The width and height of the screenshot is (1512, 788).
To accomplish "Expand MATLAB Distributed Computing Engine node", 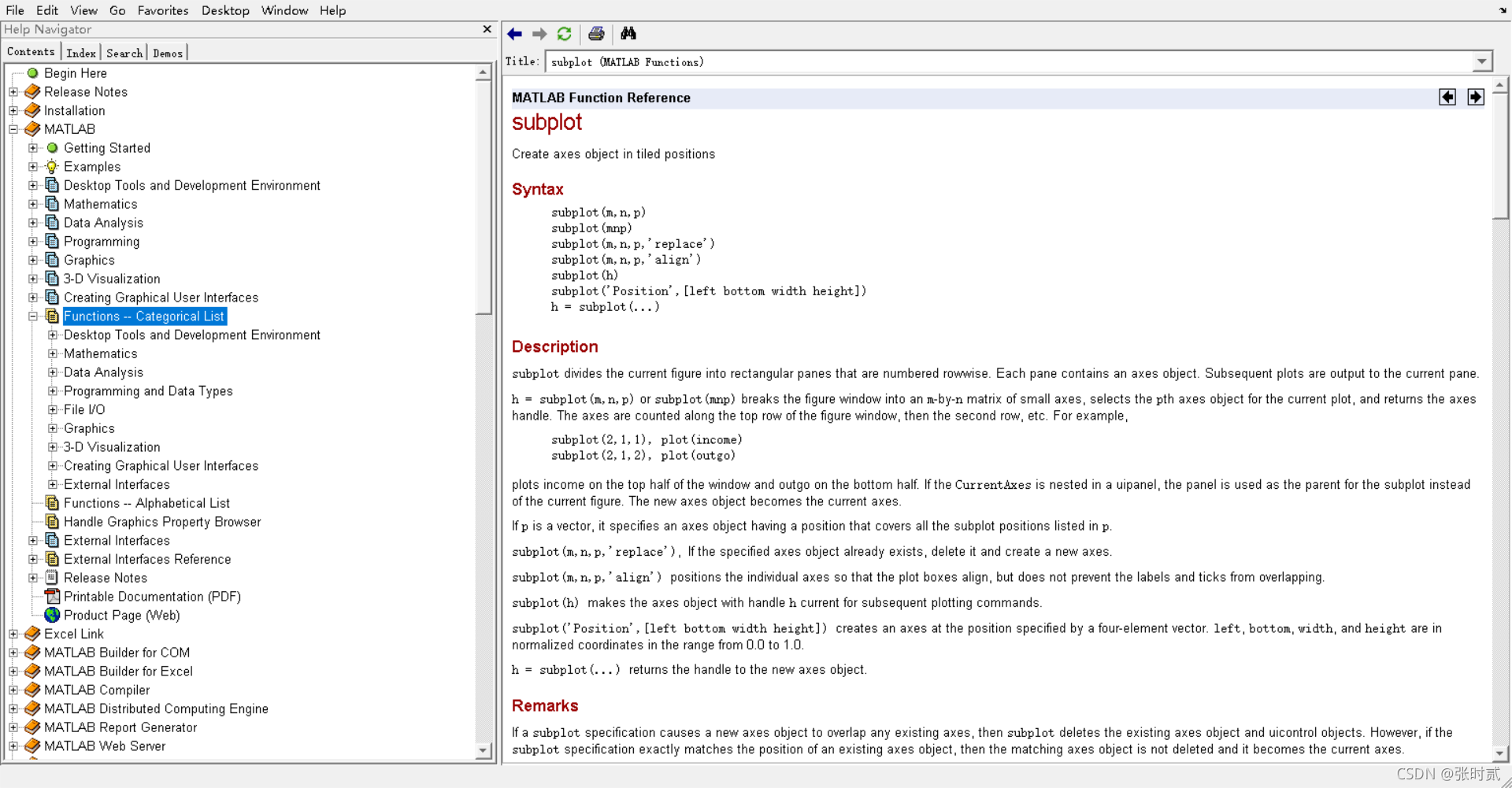I will (13, 708).
